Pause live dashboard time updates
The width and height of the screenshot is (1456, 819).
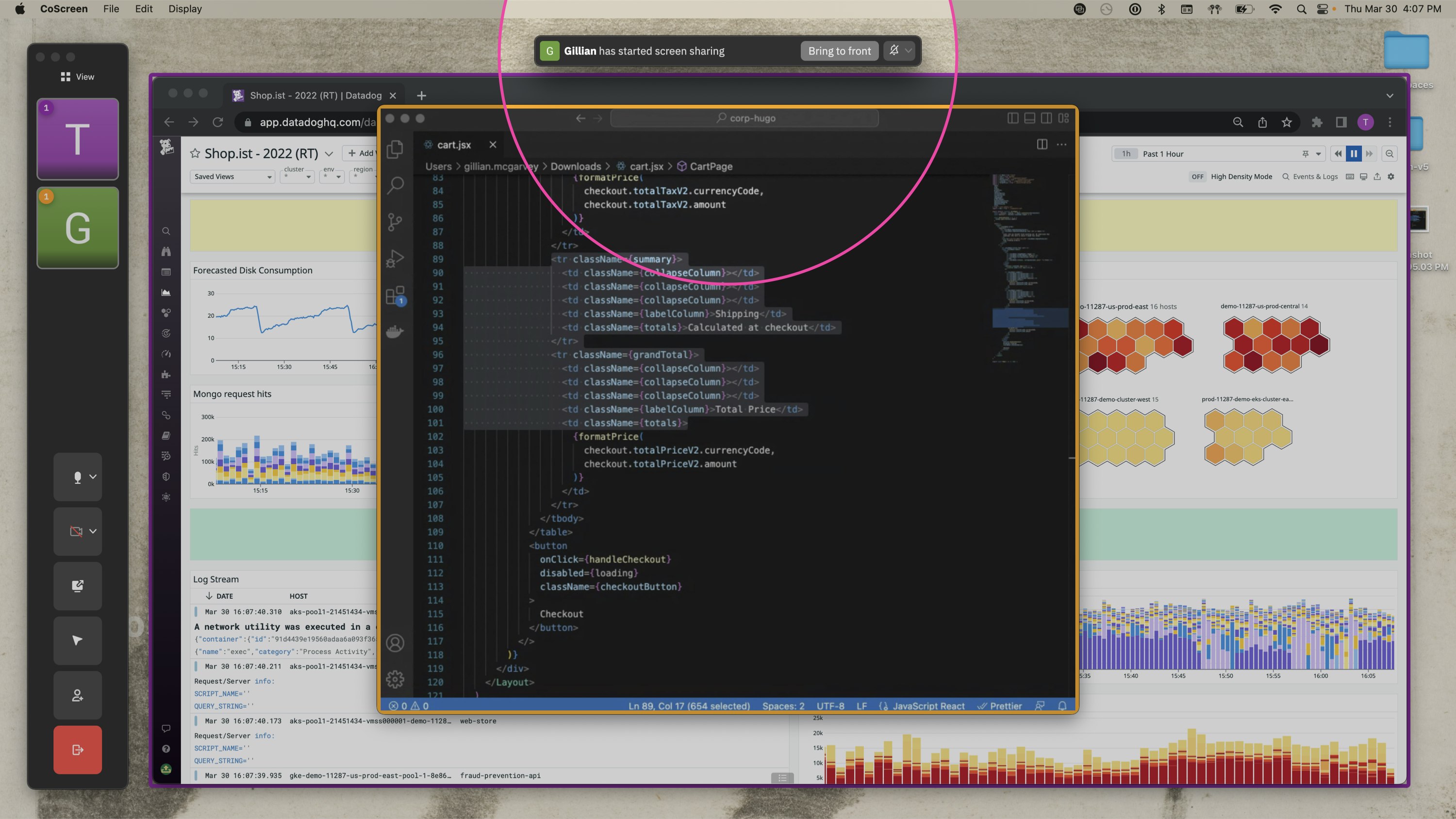[1353, 154]
